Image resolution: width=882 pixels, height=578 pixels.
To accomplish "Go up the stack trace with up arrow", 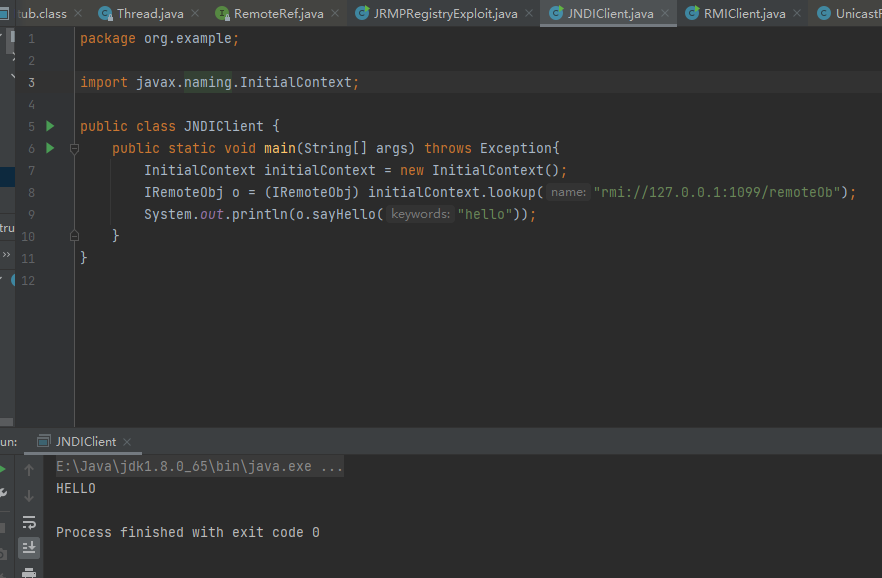I will tap(29, 469).
